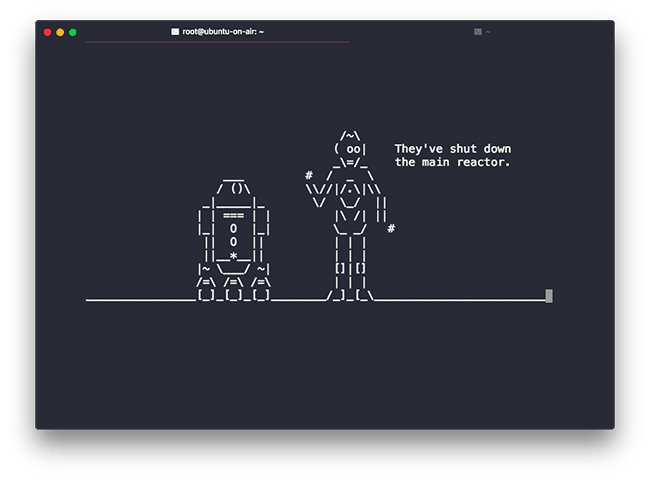
Task: Minimize the terminal with yellow button
Action: [60, 32]
